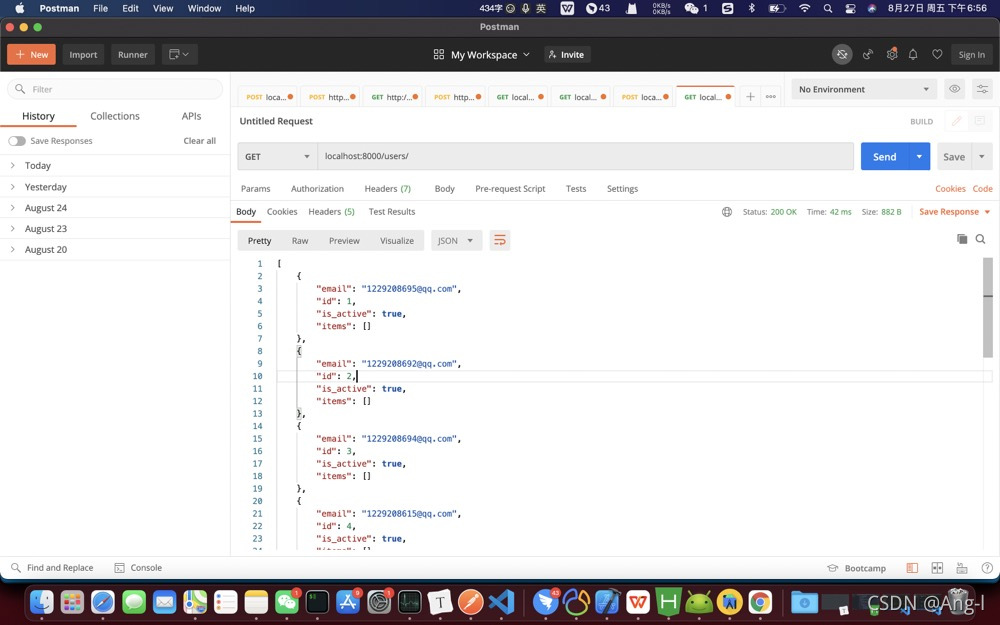Open the JSON format dropdown
The width and height of the screenshot is (1000, 625).
(x=456, y=240)
